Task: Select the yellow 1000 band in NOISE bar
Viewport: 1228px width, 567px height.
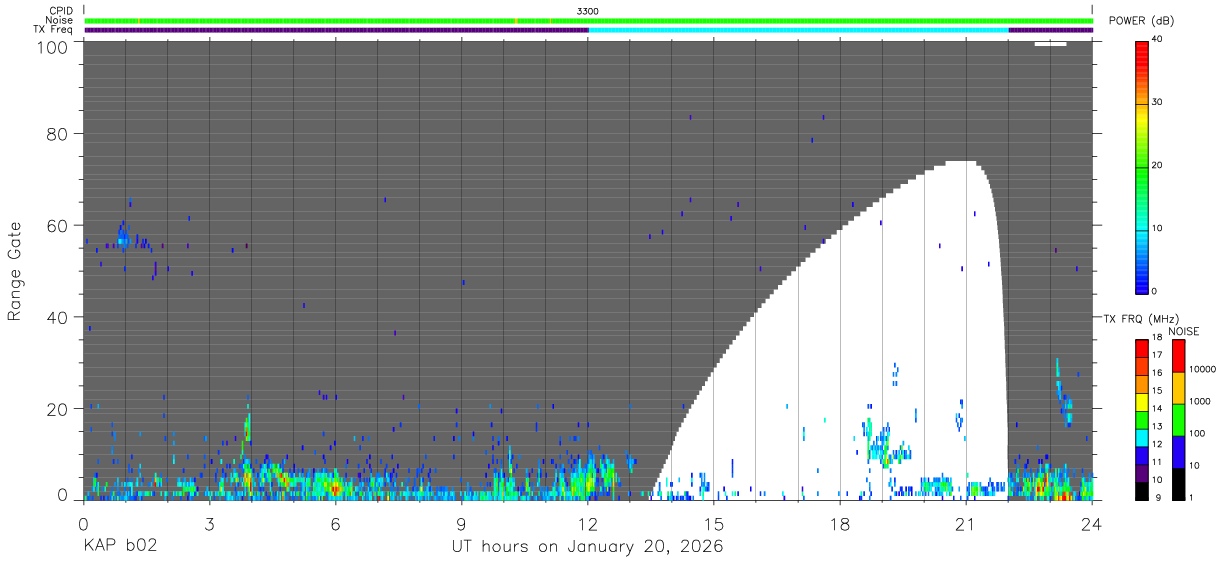Action: coord(1178,388)
